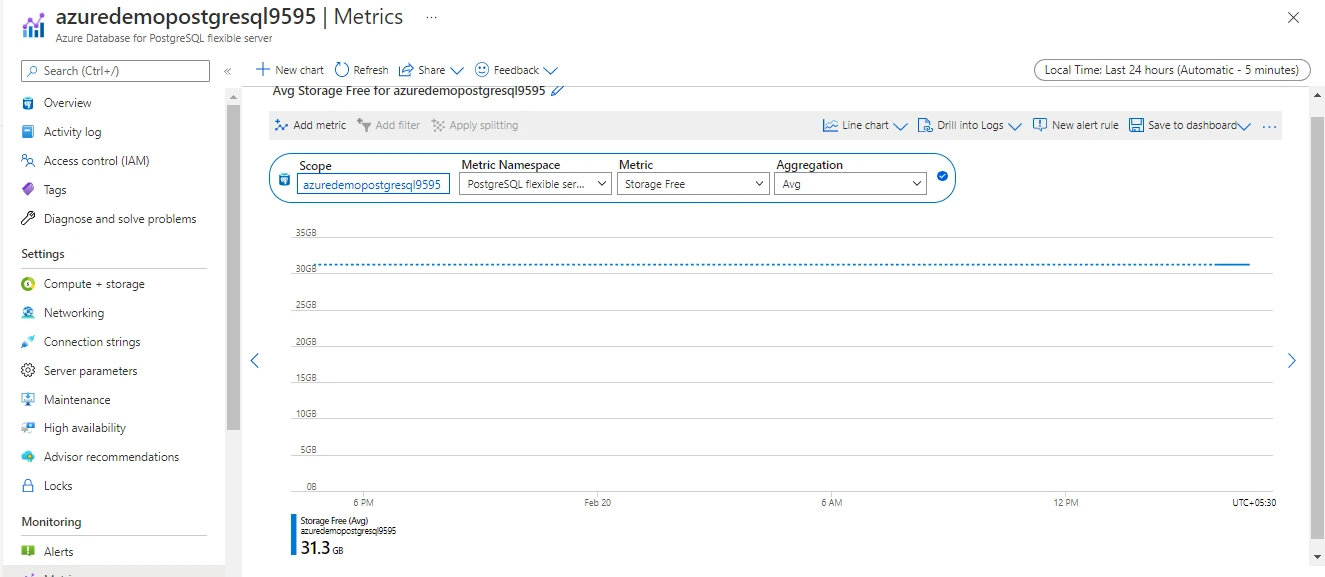Open the Metric Namespace dropdown
This screenshot has height=577, width=1325.
point(535,184)
